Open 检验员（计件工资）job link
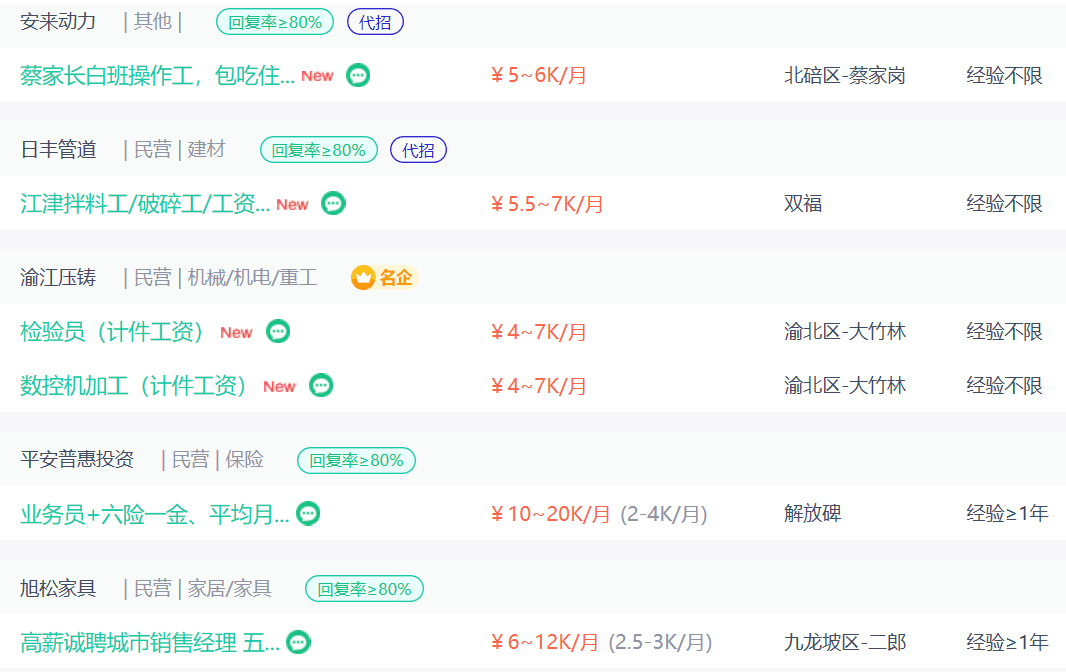The width and height of the screenshot is (1066, 672). coord(112,332)
